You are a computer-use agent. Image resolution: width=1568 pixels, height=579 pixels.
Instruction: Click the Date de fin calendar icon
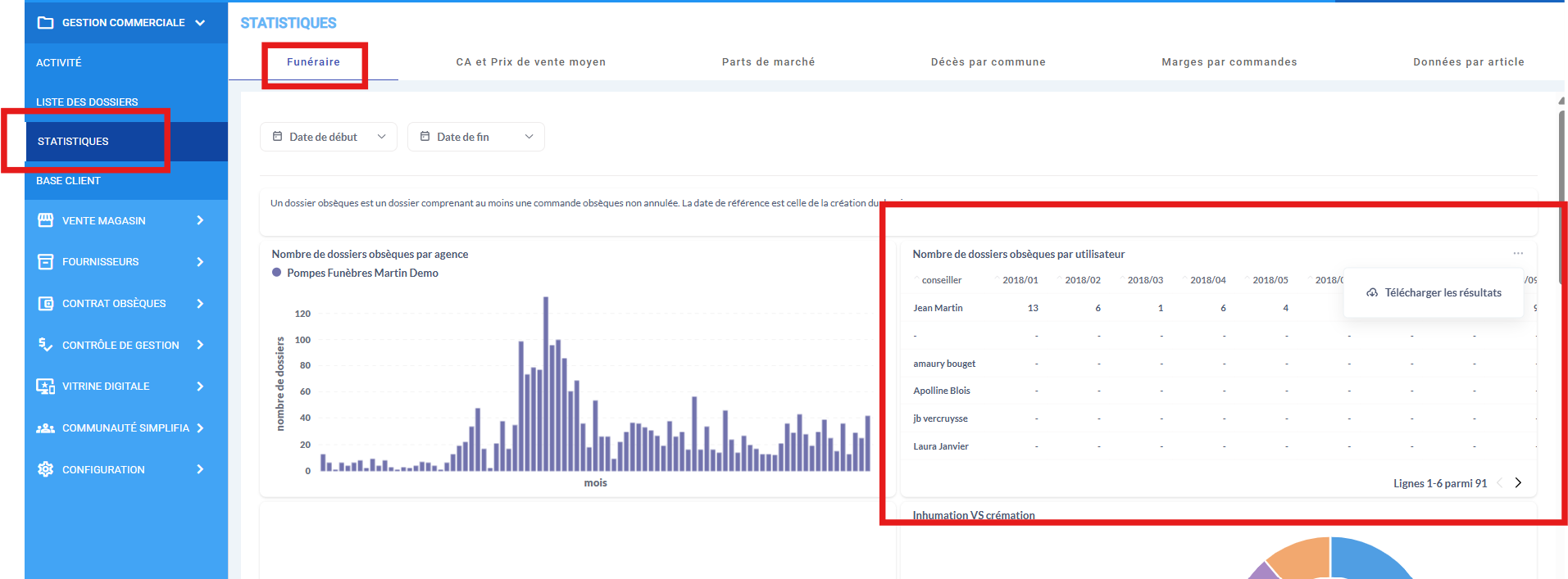point(425,137)
